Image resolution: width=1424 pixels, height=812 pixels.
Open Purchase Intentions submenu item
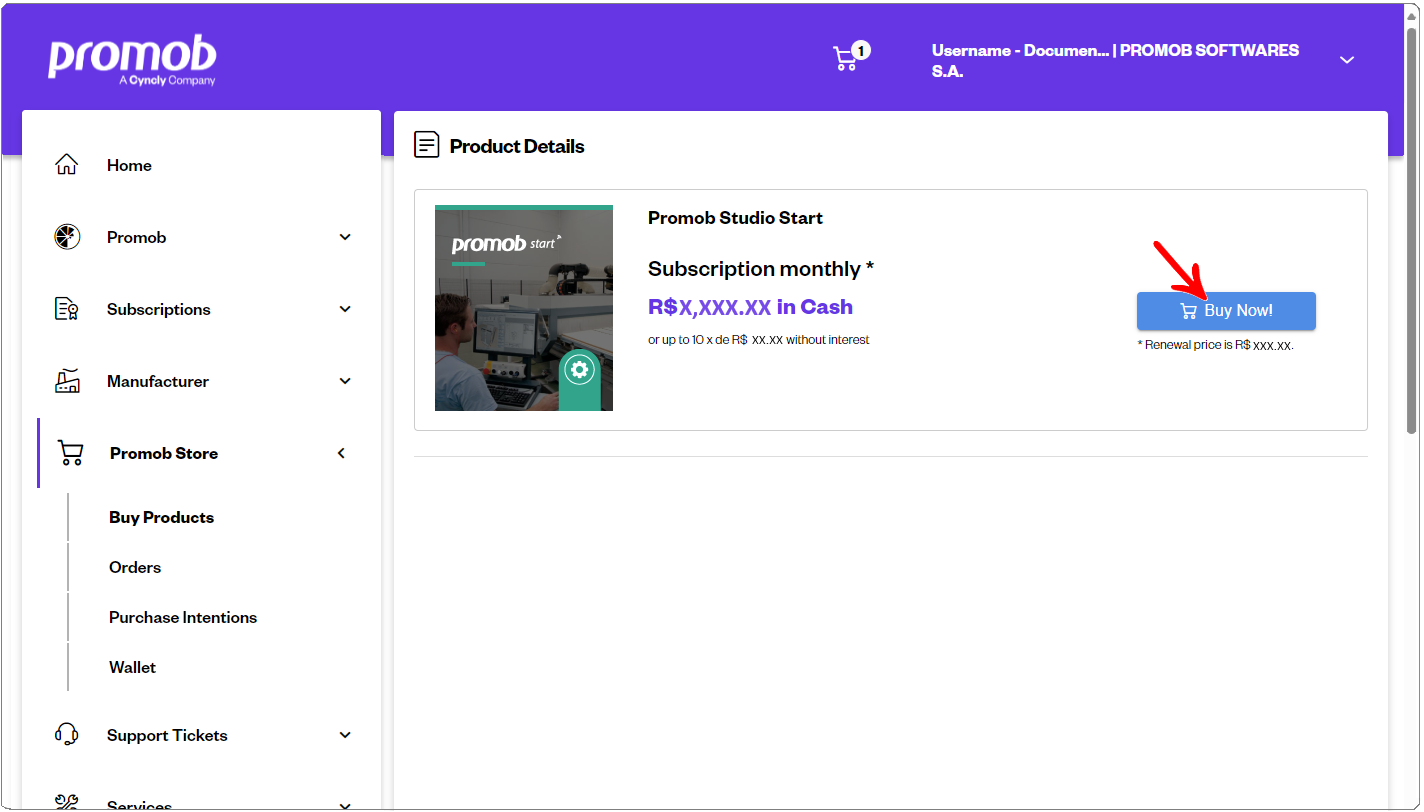click(x=183, y=617)
